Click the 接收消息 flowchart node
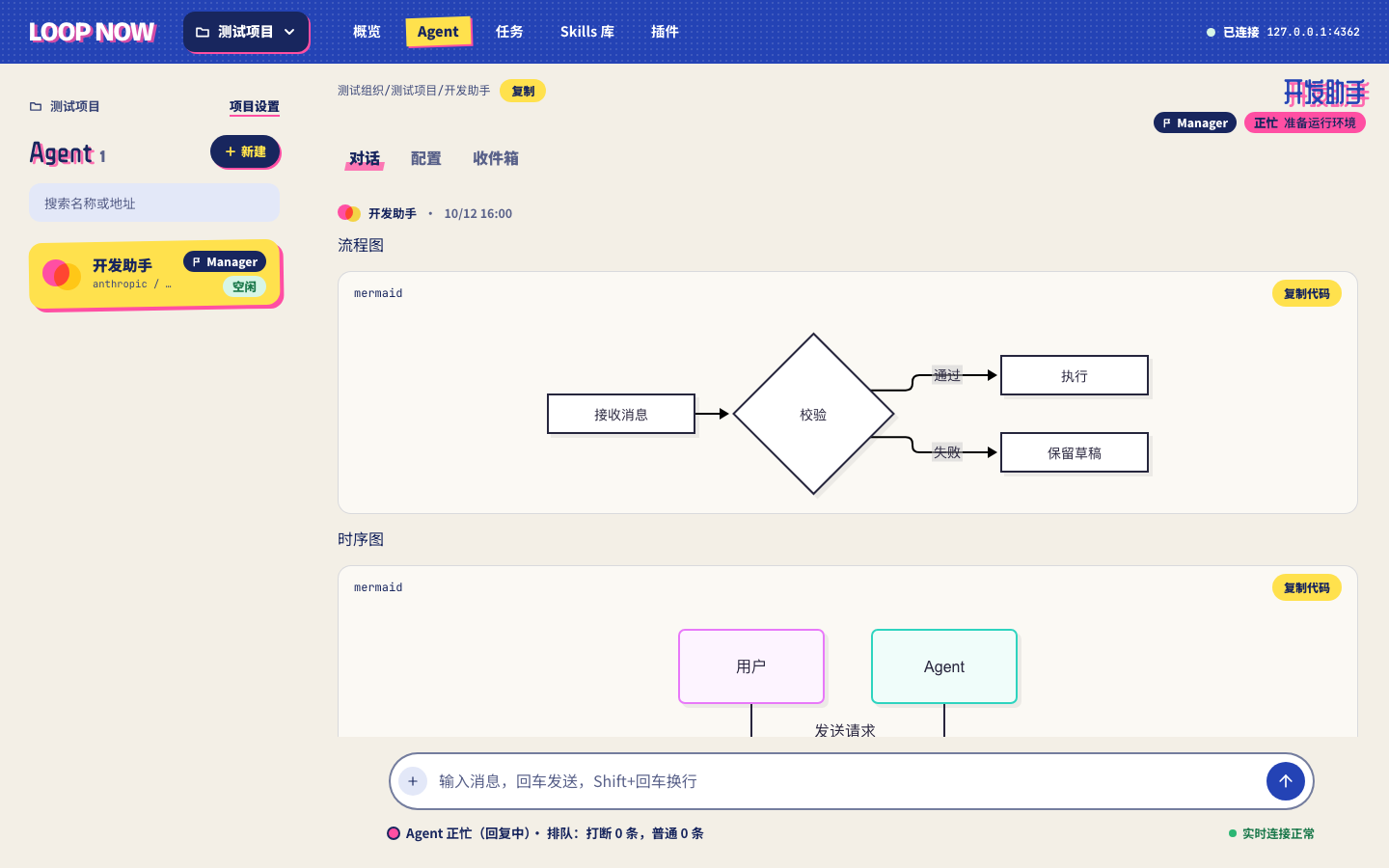This screenshot has height=868, width=1389. (621, 414)
